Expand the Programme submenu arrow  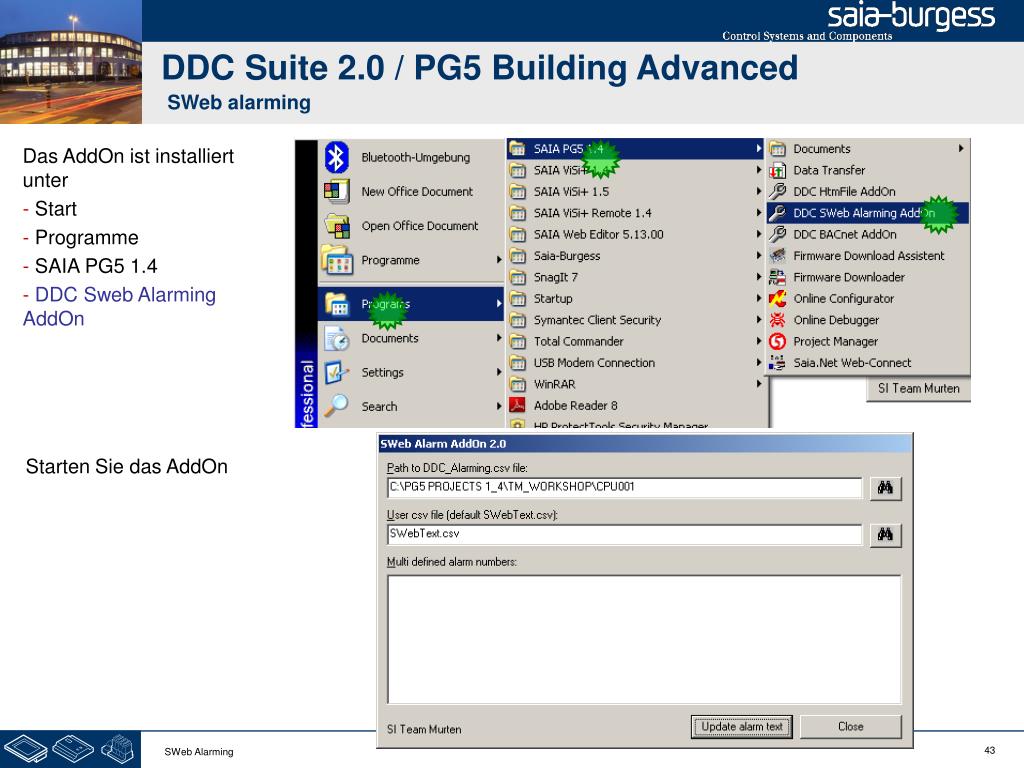[x=498, y=260]
